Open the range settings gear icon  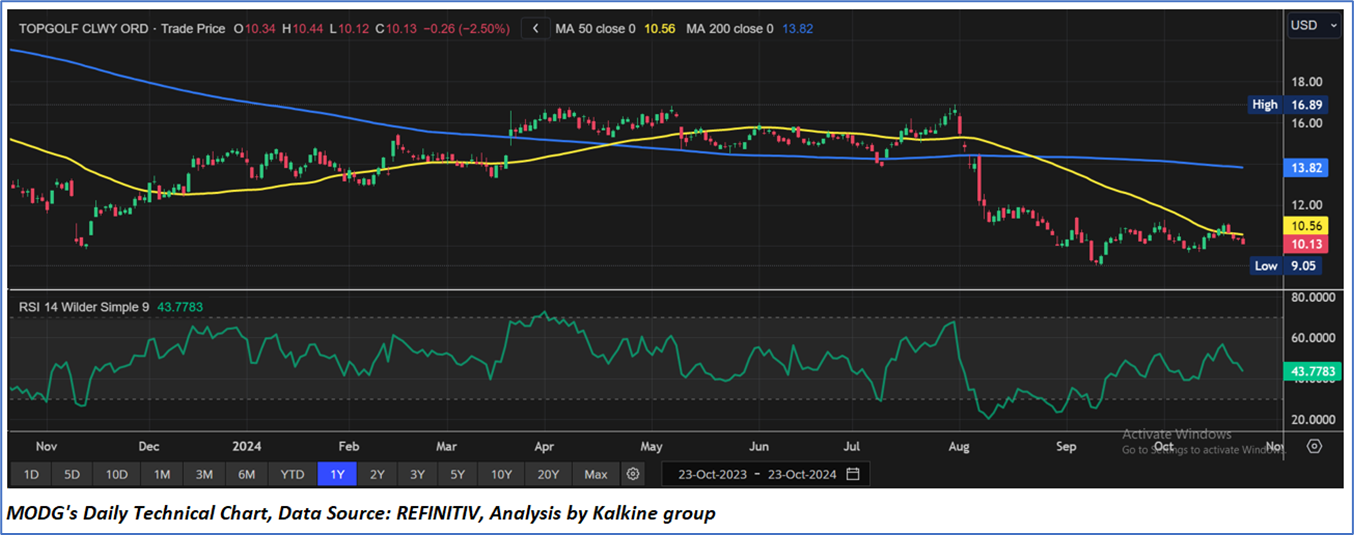click(x=632, y=473)
